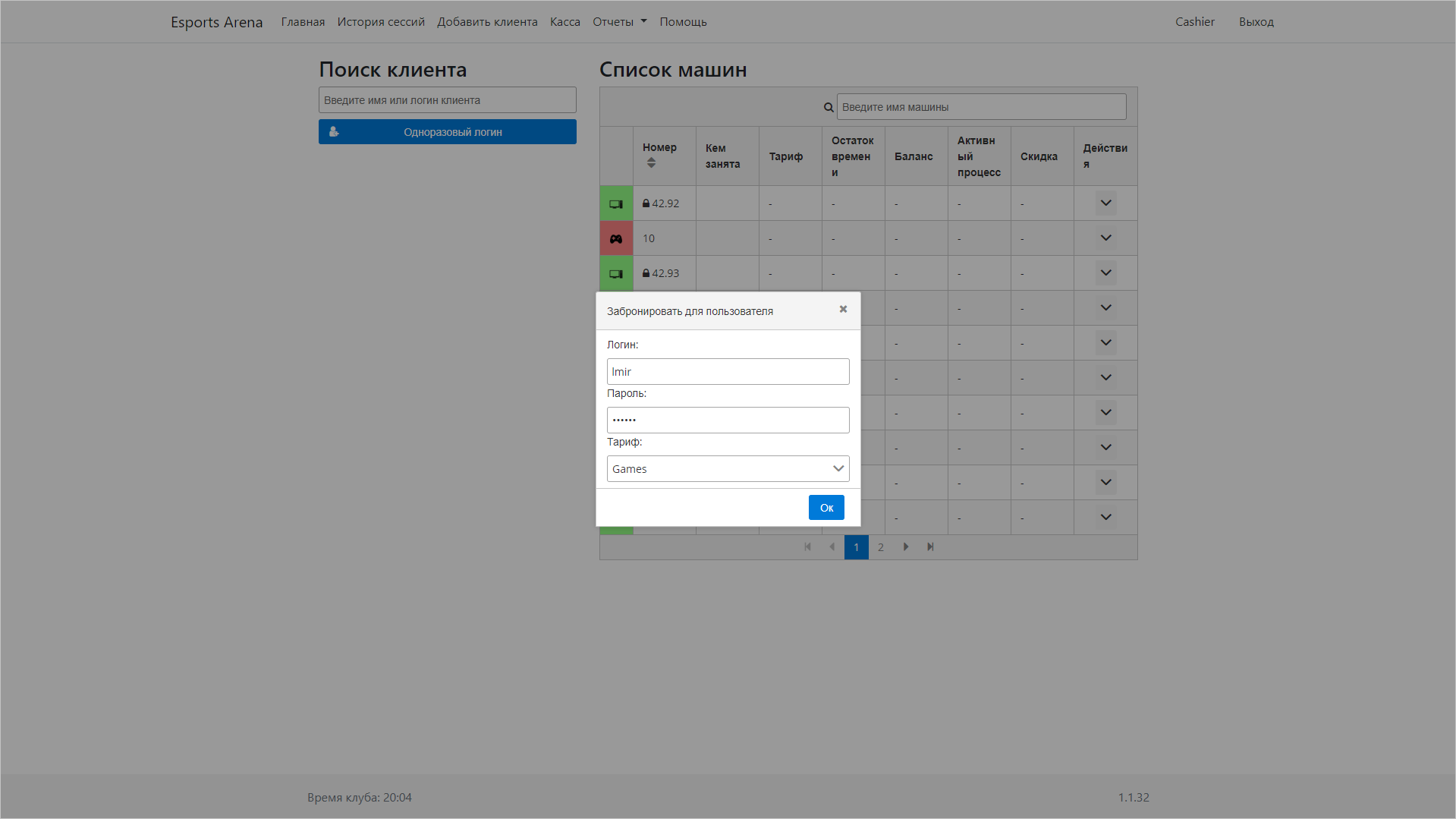Open the История сессий menu item
The image size is (1456, 819).
click(x=381, y=22)
